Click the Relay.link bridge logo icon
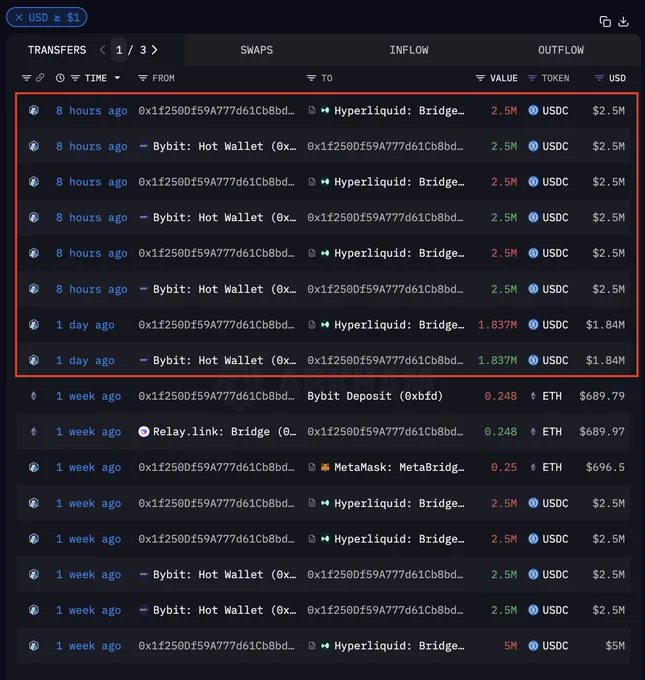The height and width of the screenshot is (680, 645). click(144, 432)
